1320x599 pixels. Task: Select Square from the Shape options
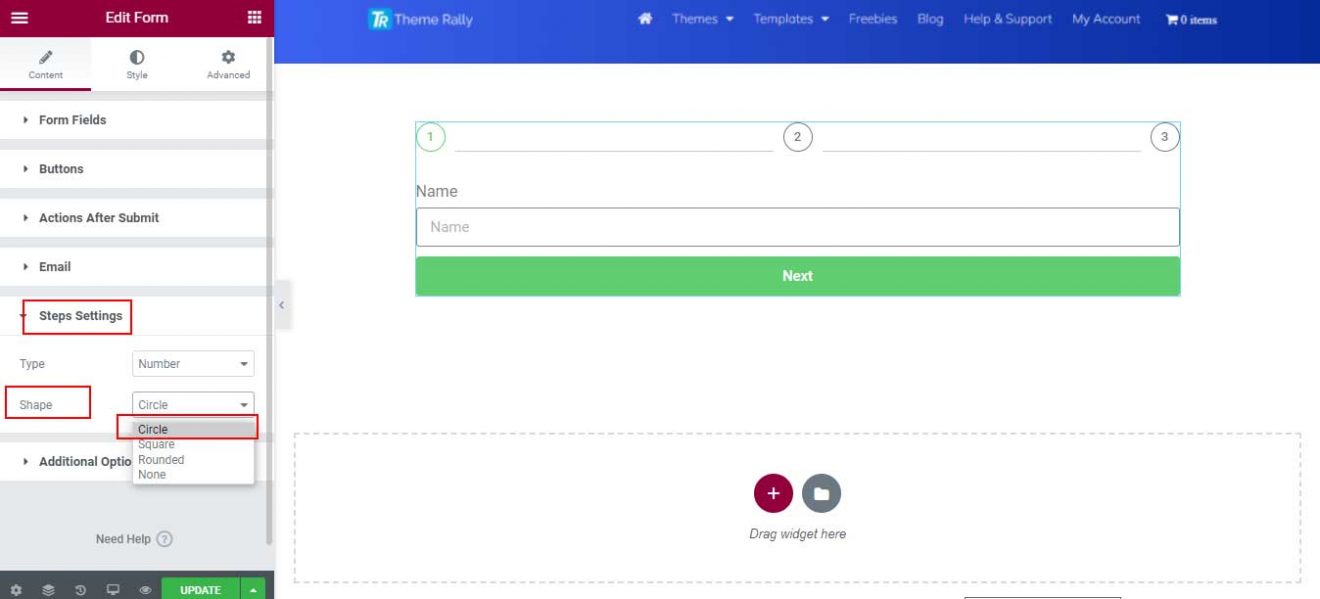[x=156, y=444]
